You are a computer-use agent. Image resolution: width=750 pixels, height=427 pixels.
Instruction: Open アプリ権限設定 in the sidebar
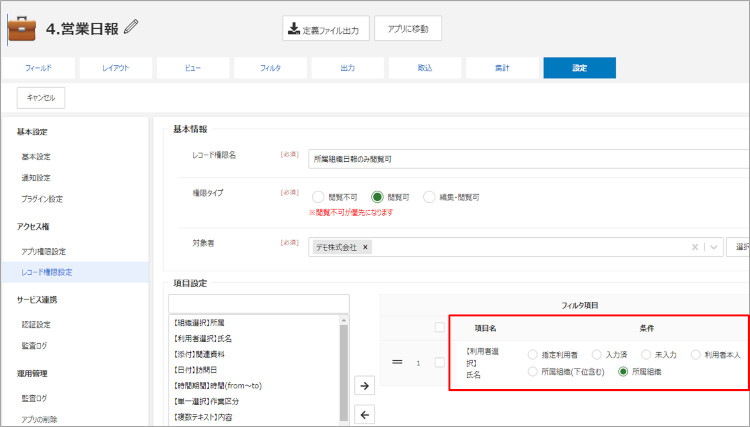(44, 251)
